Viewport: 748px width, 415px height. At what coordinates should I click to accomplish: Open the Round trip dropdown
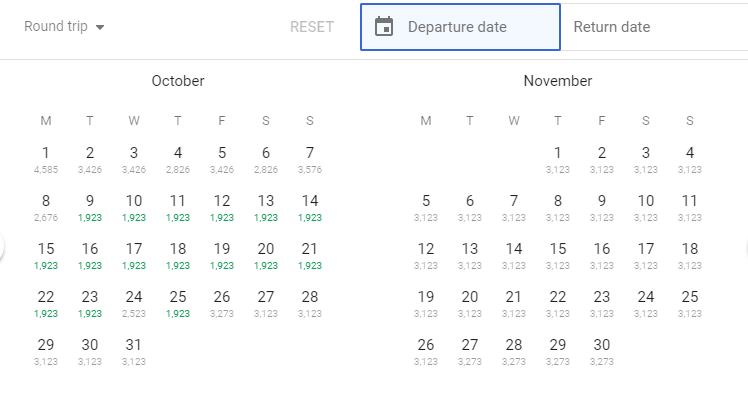pyautogui.click(x=65, y=27)
